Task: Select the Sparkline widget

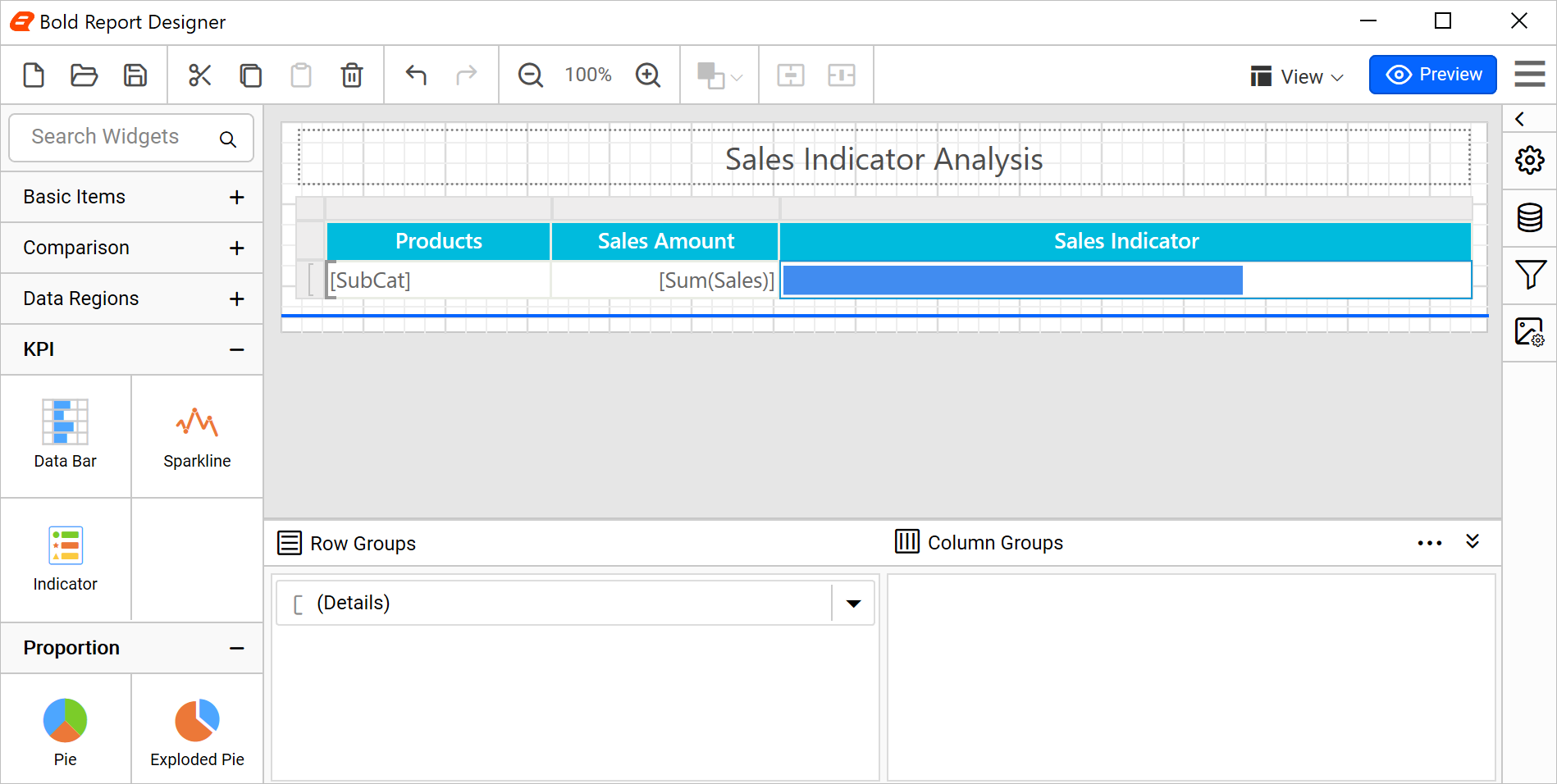Action: [197, 435]
